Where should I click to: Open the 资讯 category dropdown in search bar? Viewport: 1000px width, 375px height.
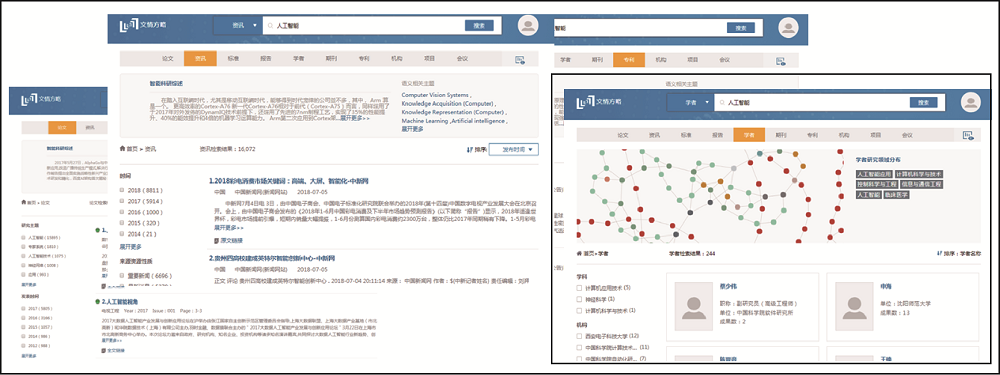coord(238,26)
